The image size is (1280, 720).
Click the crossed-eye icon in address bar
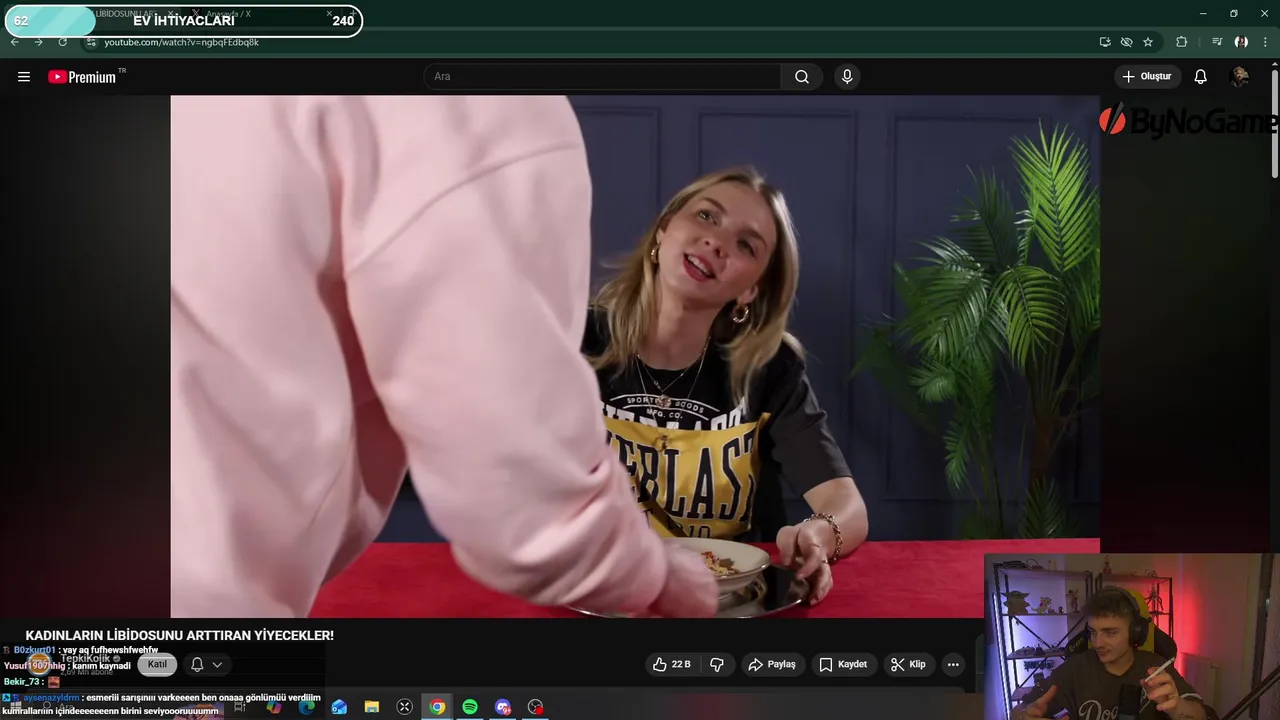1127,42
